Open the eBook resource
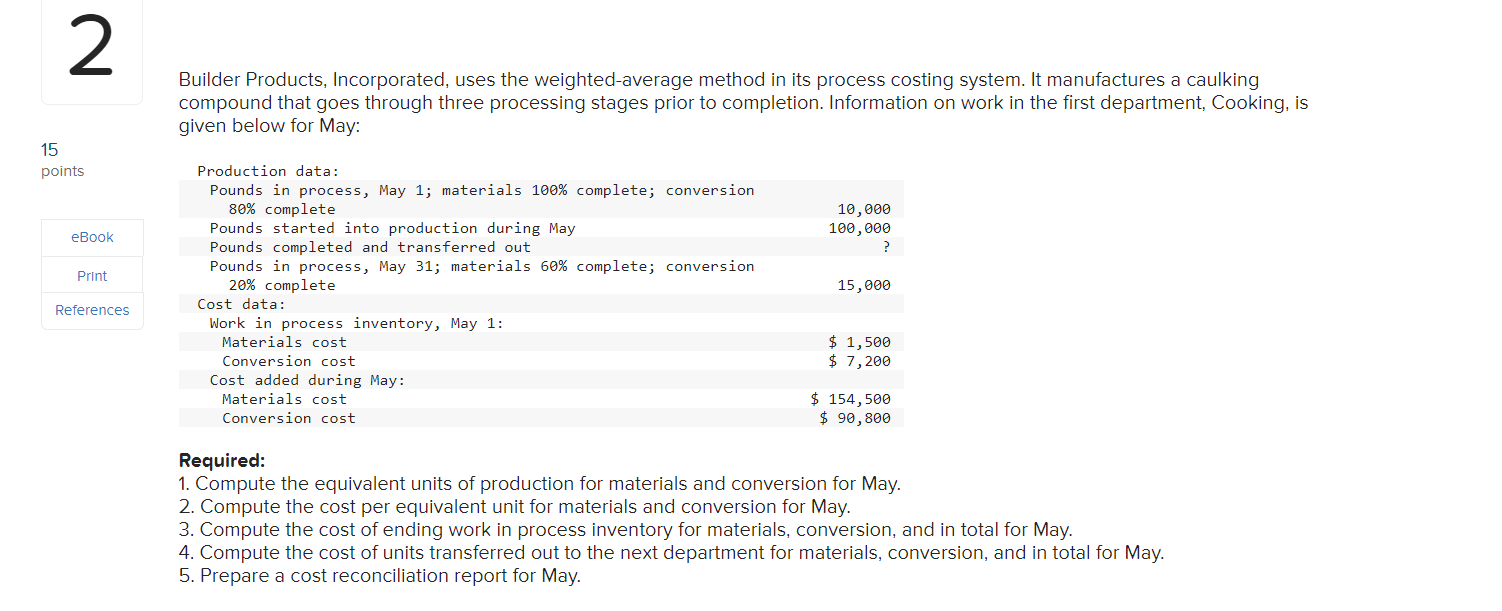Viewport: 1502px width, 611px height. click(92, 237)
